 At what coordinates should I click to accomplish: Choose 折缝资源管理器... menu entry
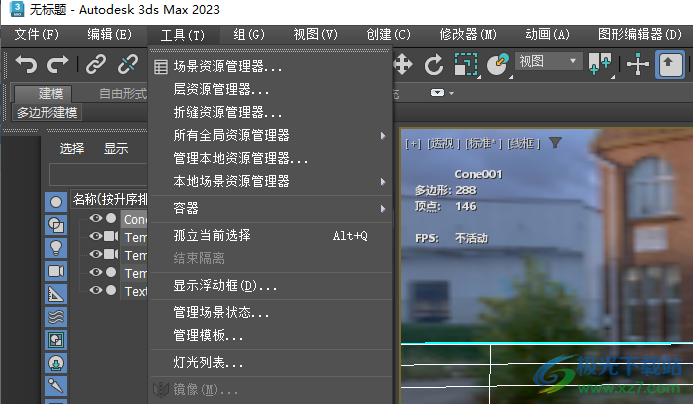[270, 113]
